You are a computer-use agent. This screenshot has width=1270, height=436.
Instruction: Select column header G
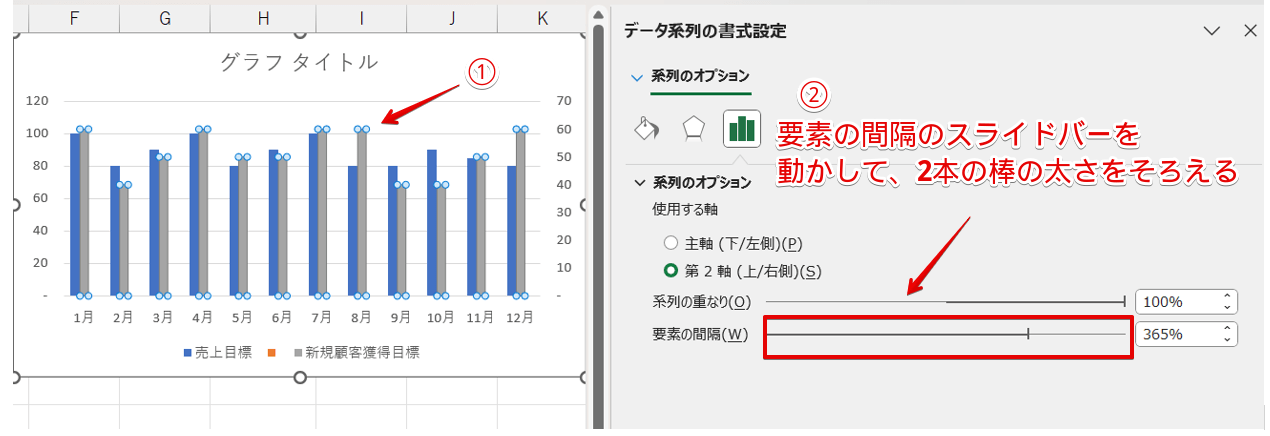[164, 17]
